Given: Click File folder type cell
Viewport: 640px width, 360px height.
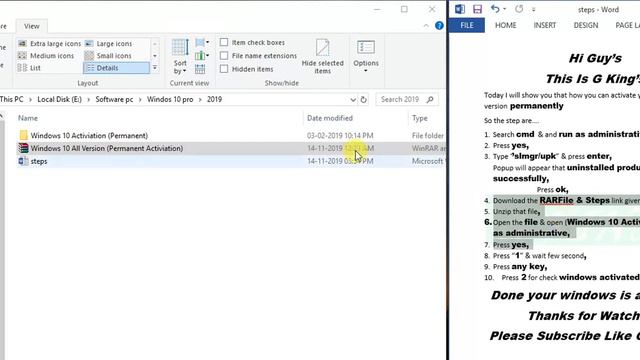Looking at the screenshot, I should point(428,136).
